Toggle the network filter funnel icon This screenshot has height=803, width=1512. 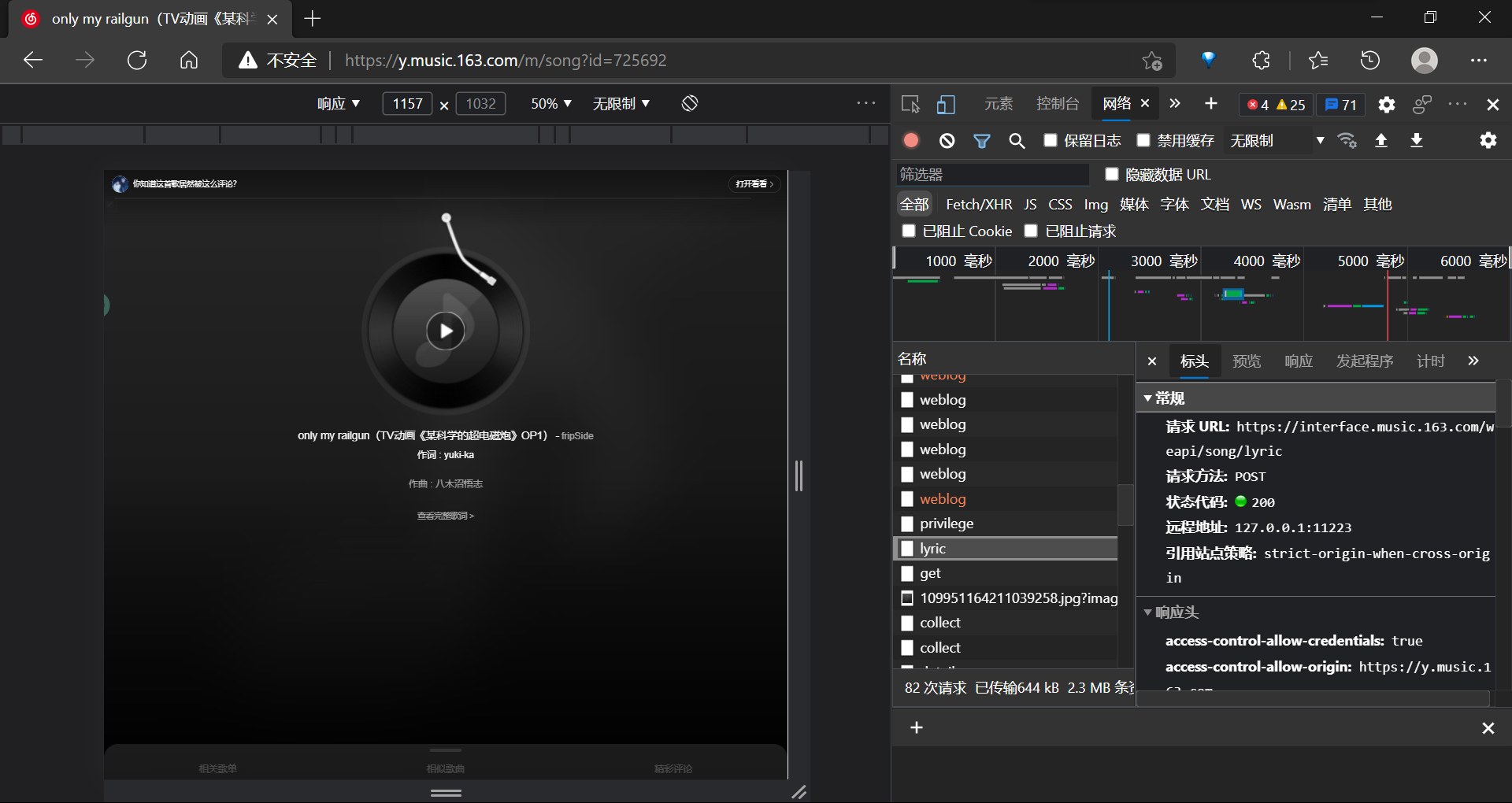tap(981, 141)
